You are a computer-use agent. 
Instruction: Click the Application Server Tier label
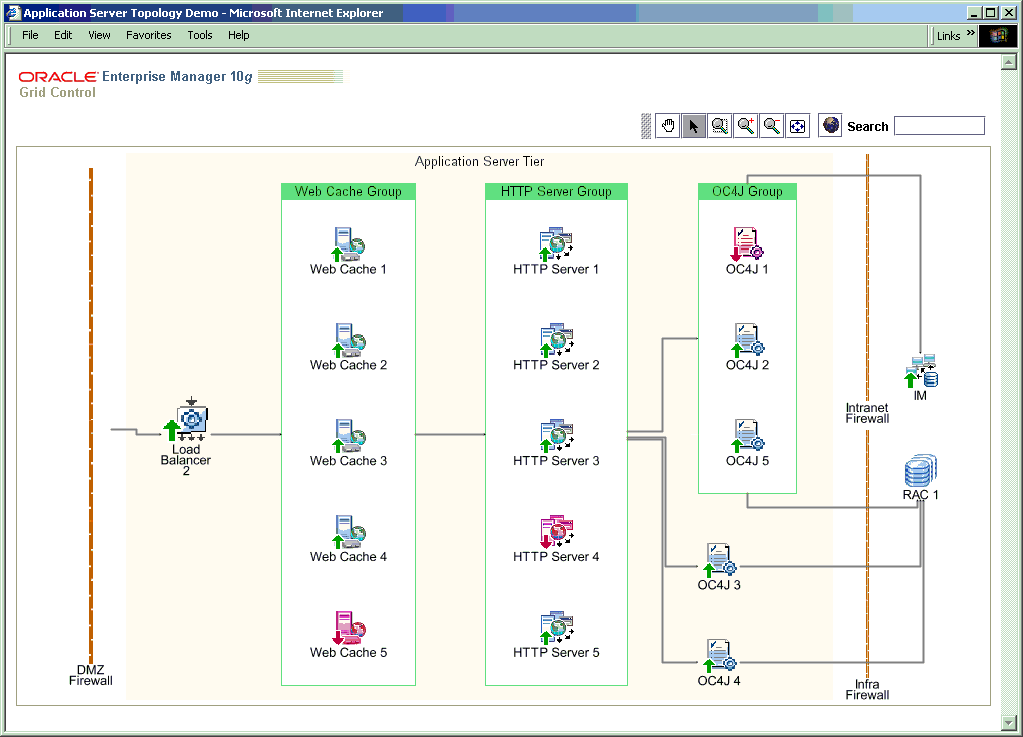tap(480, 161)
